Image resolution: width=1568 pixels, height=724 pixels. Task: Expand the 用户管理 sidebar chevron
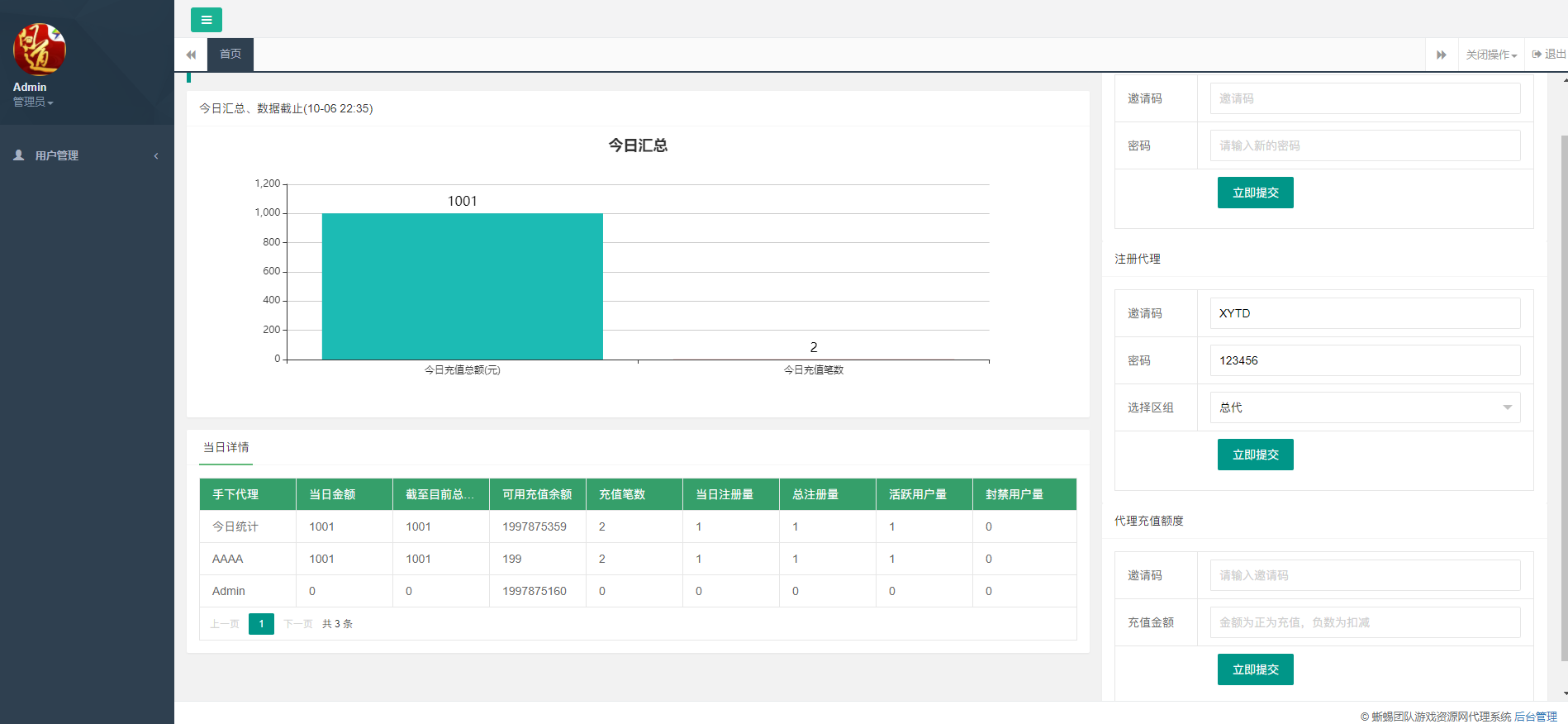156,156
